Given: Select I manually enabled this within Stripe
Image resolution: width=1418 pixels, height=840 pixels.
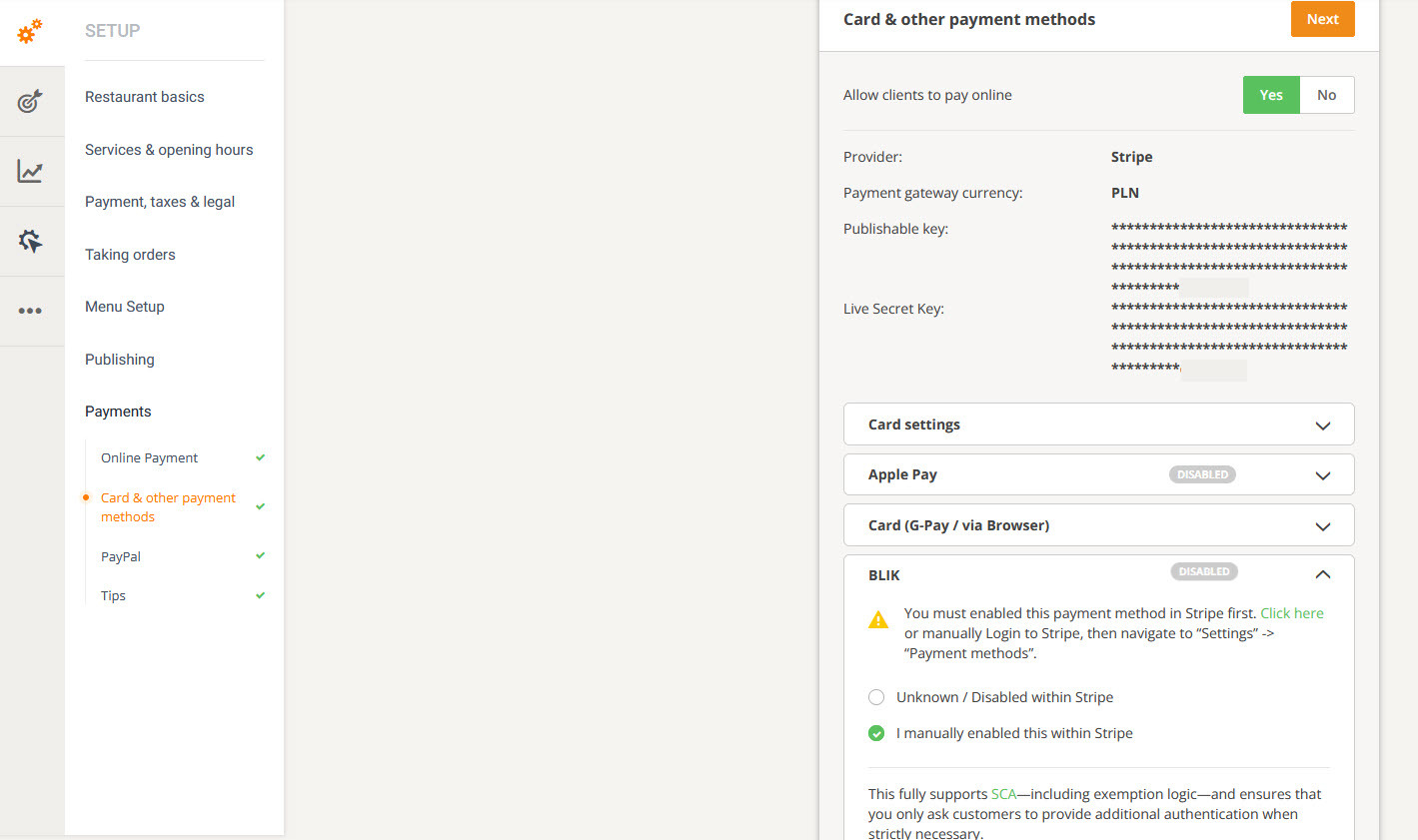Looking at the screenshot, I should pyautogui.click(x=876, y=733).
